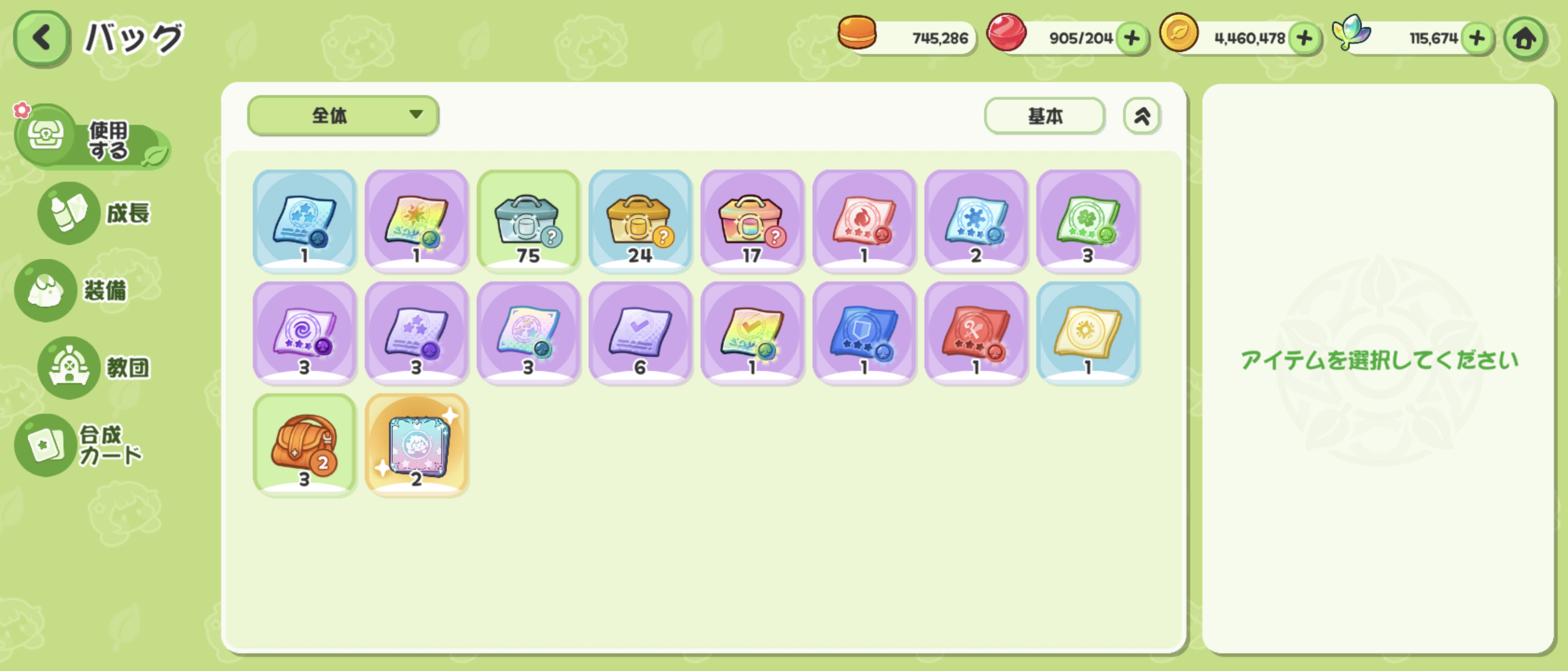
Task: Open the 基本 sort option
Action: (x=1045, y=116)
